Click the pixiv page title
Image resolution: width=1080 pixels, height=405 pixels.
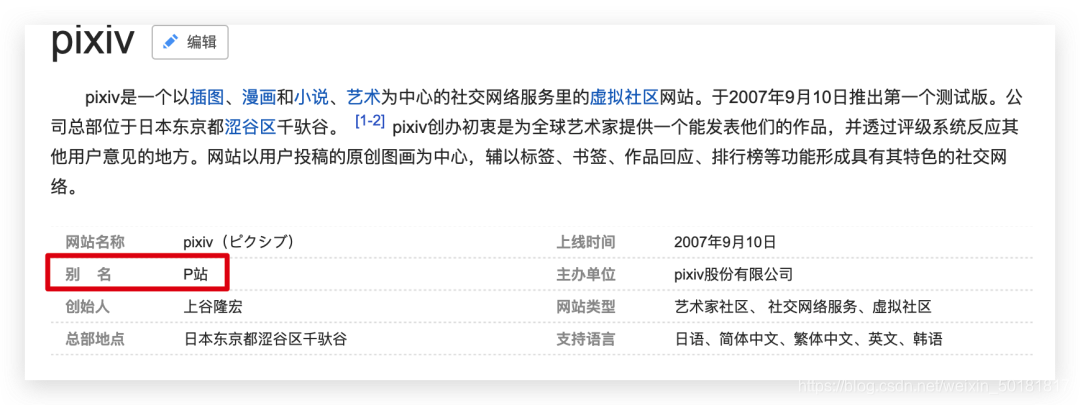tap(93, 41)
